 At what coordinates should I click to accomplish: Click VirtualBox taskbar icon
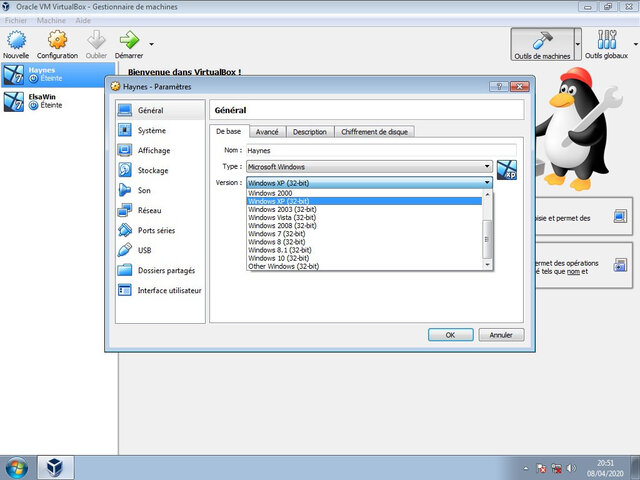tap(56, 468)
